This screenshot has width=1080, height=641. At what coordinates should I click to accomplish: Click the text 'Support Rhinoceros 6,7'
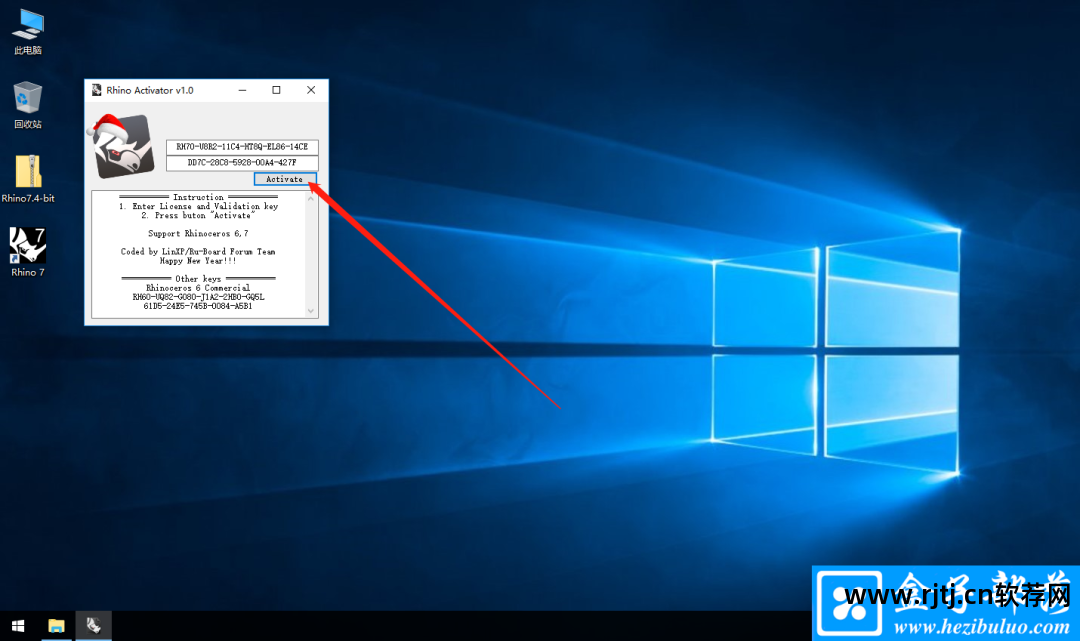[198, 233]
